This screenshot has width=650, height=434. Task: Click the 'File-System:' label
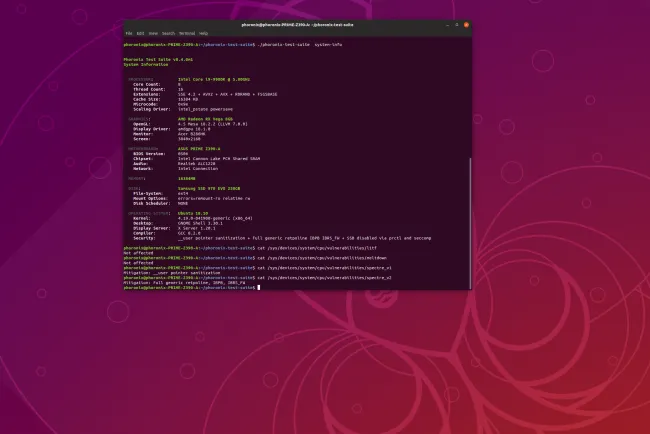[x=149, y=193]
